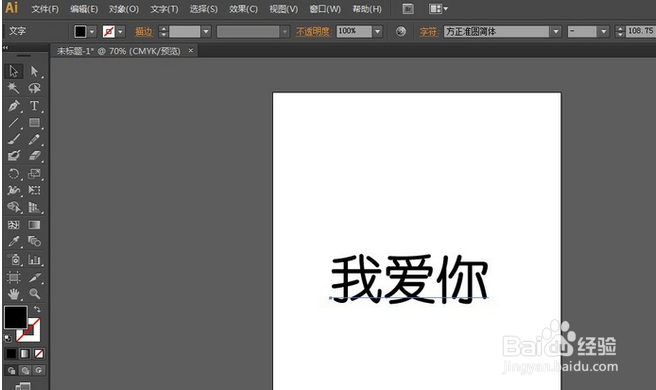Switch to Draw Normal mode
The height and width of the screenshot is (390, 656).
11,370
